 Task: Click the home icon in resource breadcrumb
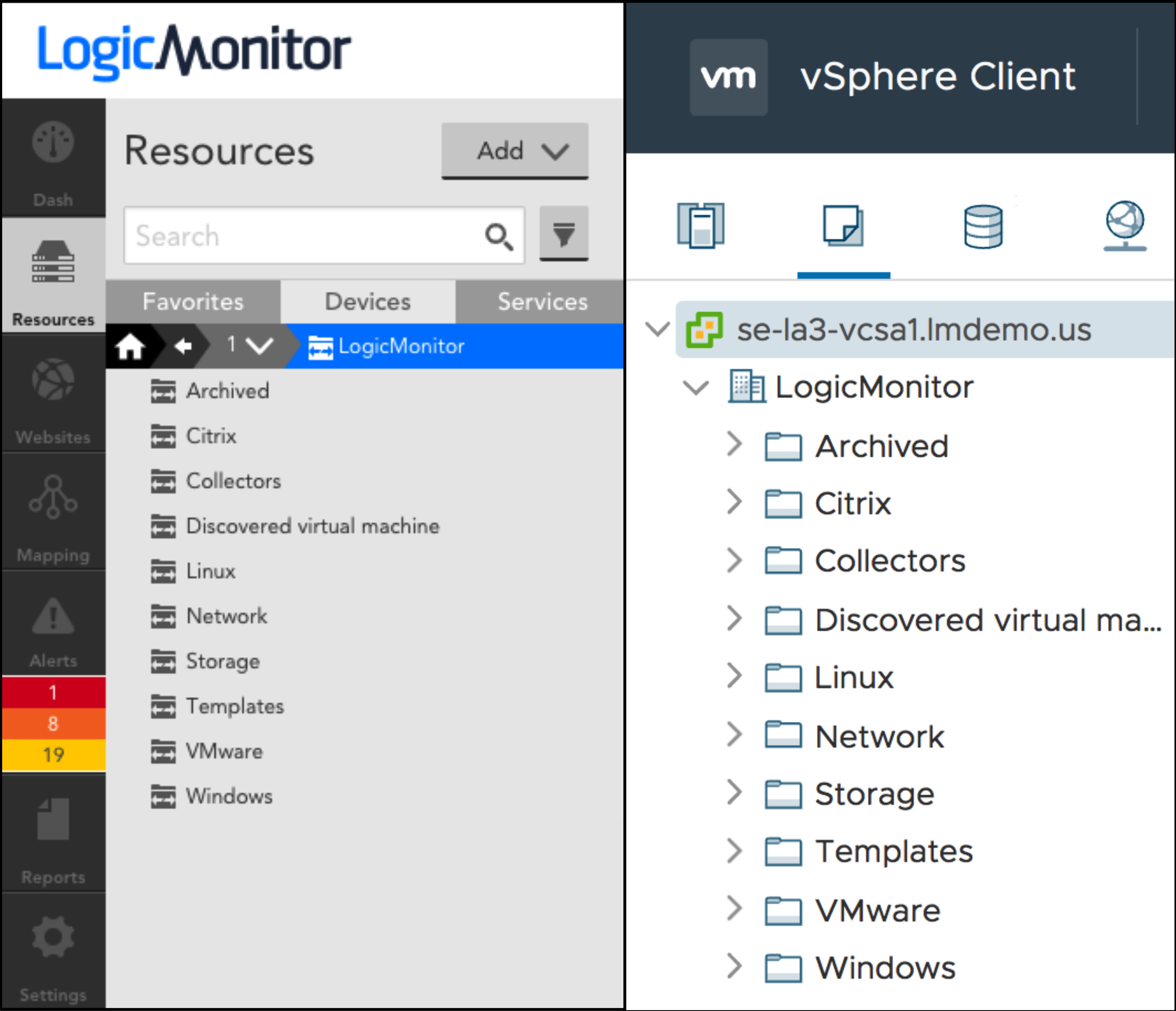click(130, 346)
